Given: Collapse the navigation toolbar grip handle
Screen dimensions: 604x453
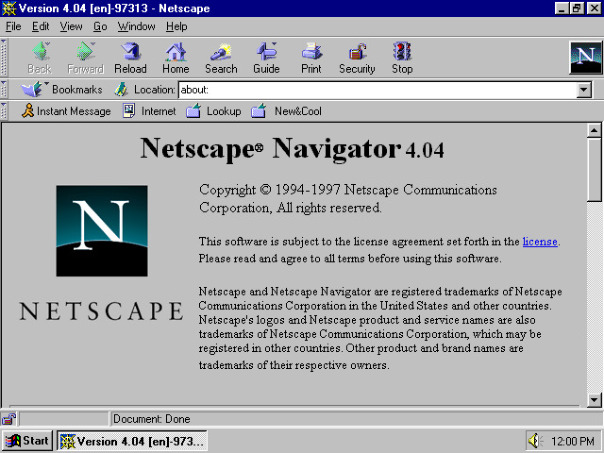Looking at the screenshot, I should 3,58.
